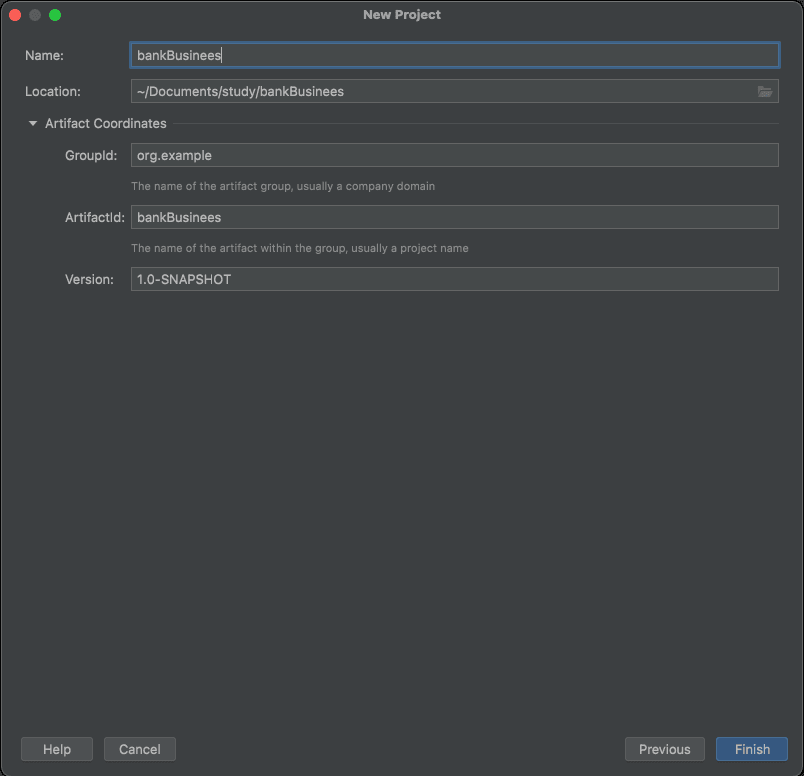This screenshot has width=804, height=776.
Task: Click the Help button
Action: point(57,749)
